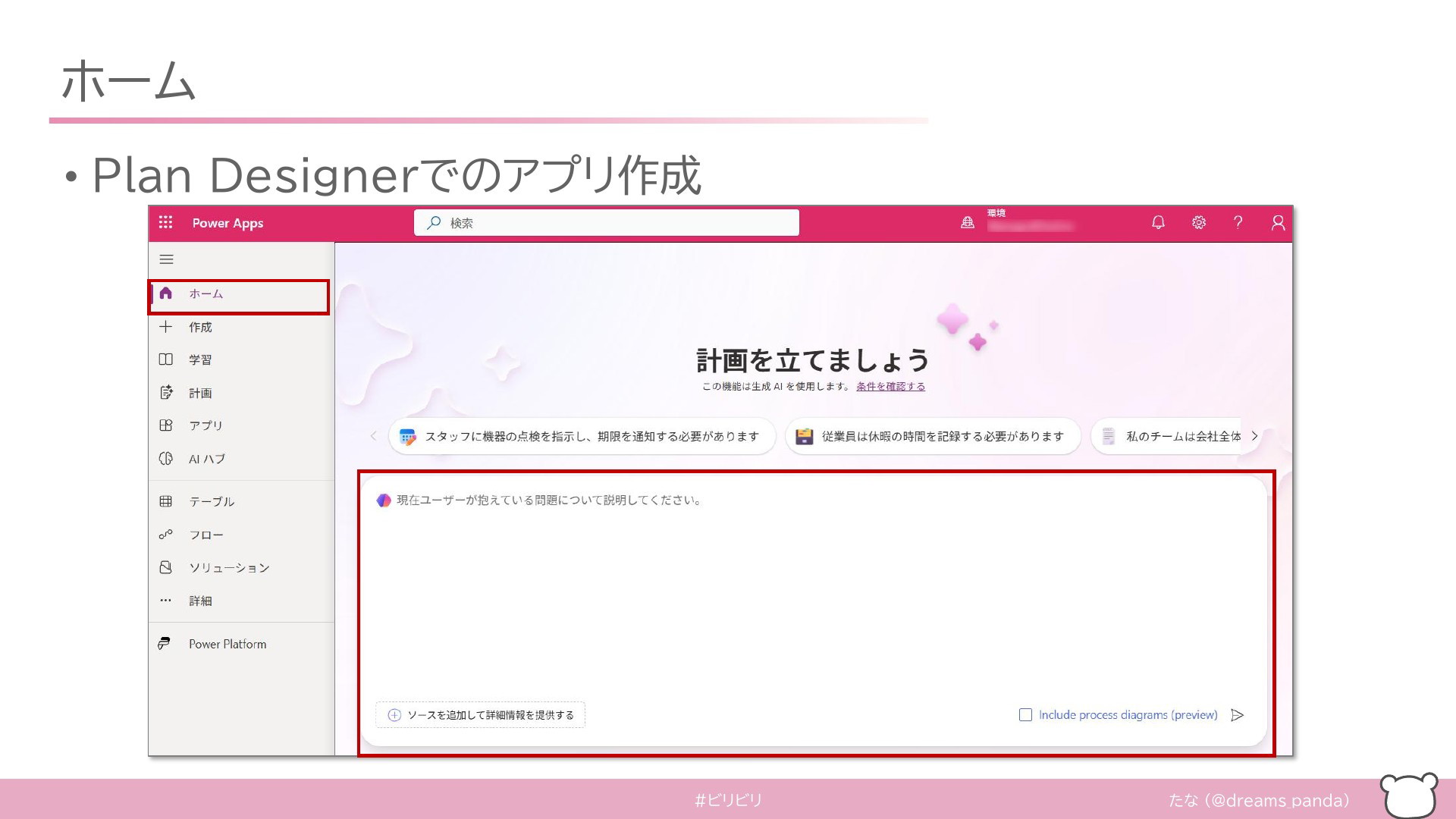Click calendar icon on equipment inspection suggestion
The width and height of the screenshot is (1456, 819).
[407, 437]
